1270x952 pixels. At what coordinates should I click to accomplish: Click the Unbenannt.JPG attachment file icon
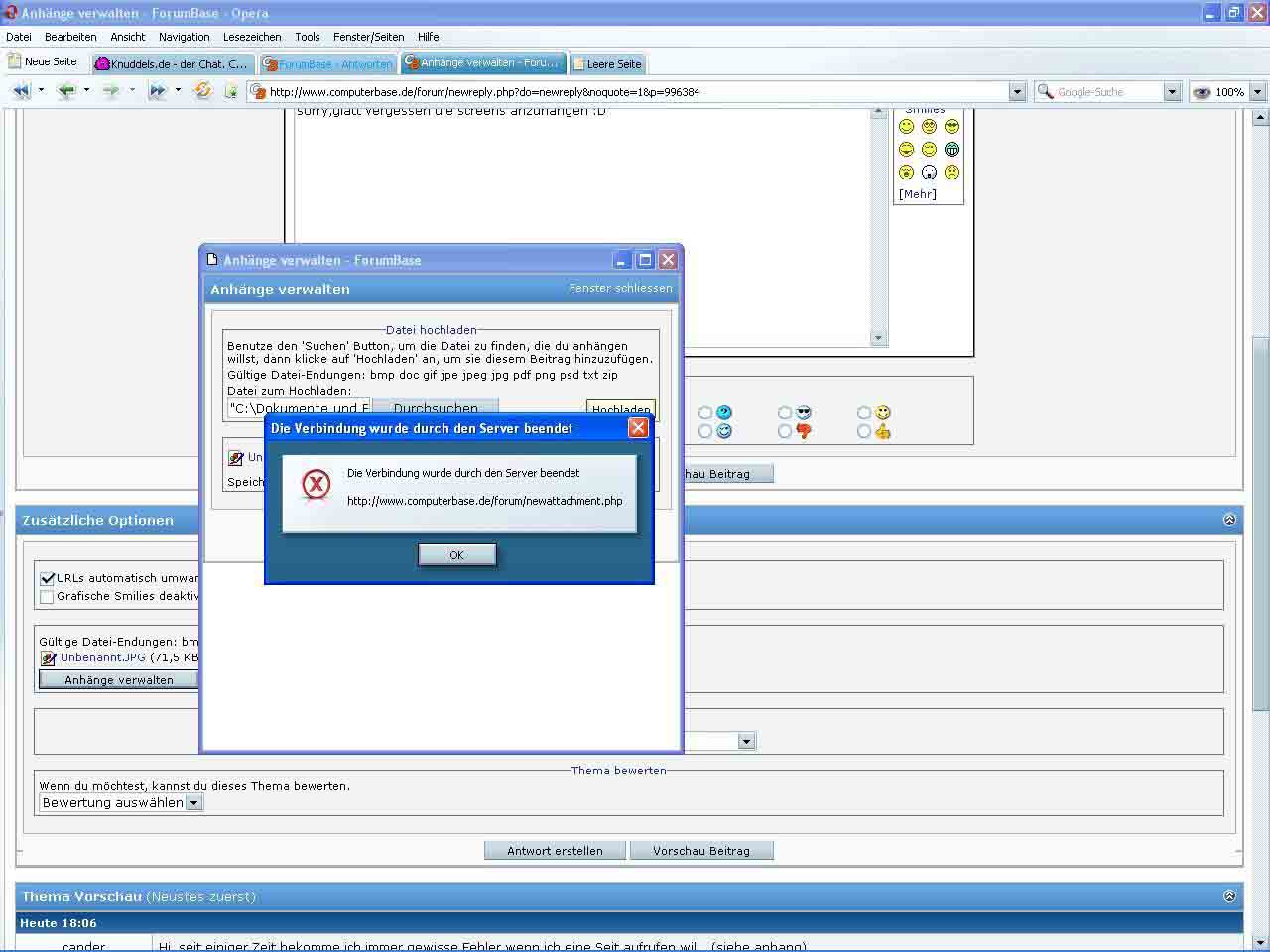coord(48,658)
